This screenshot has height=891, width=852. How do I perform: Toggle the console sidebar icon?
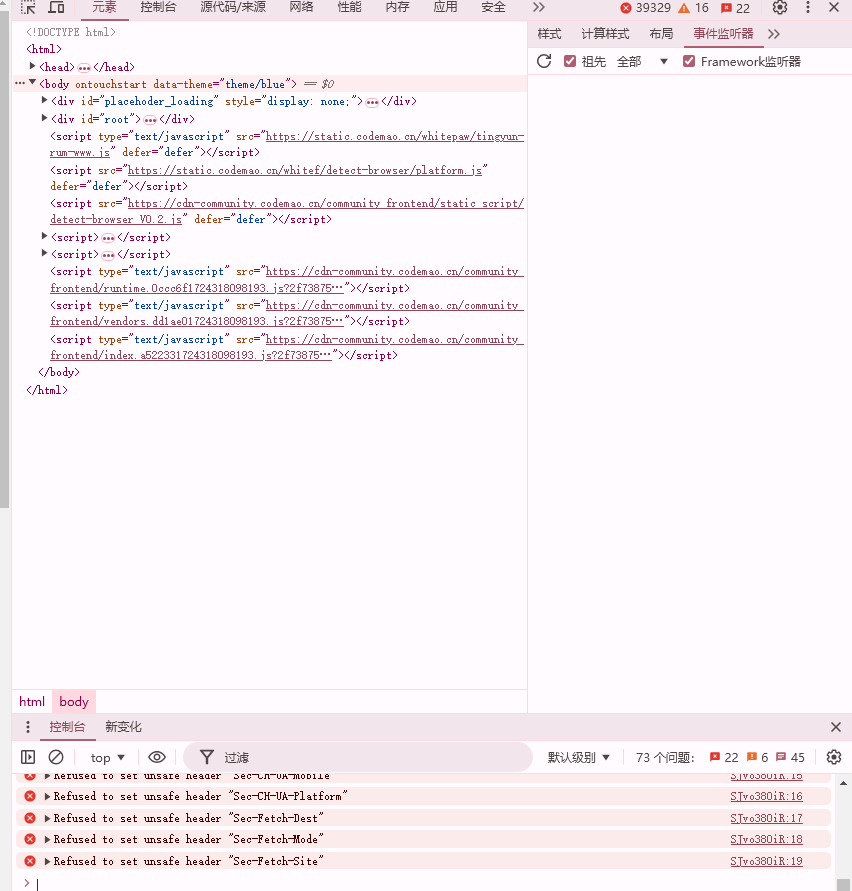pos(28,757)
